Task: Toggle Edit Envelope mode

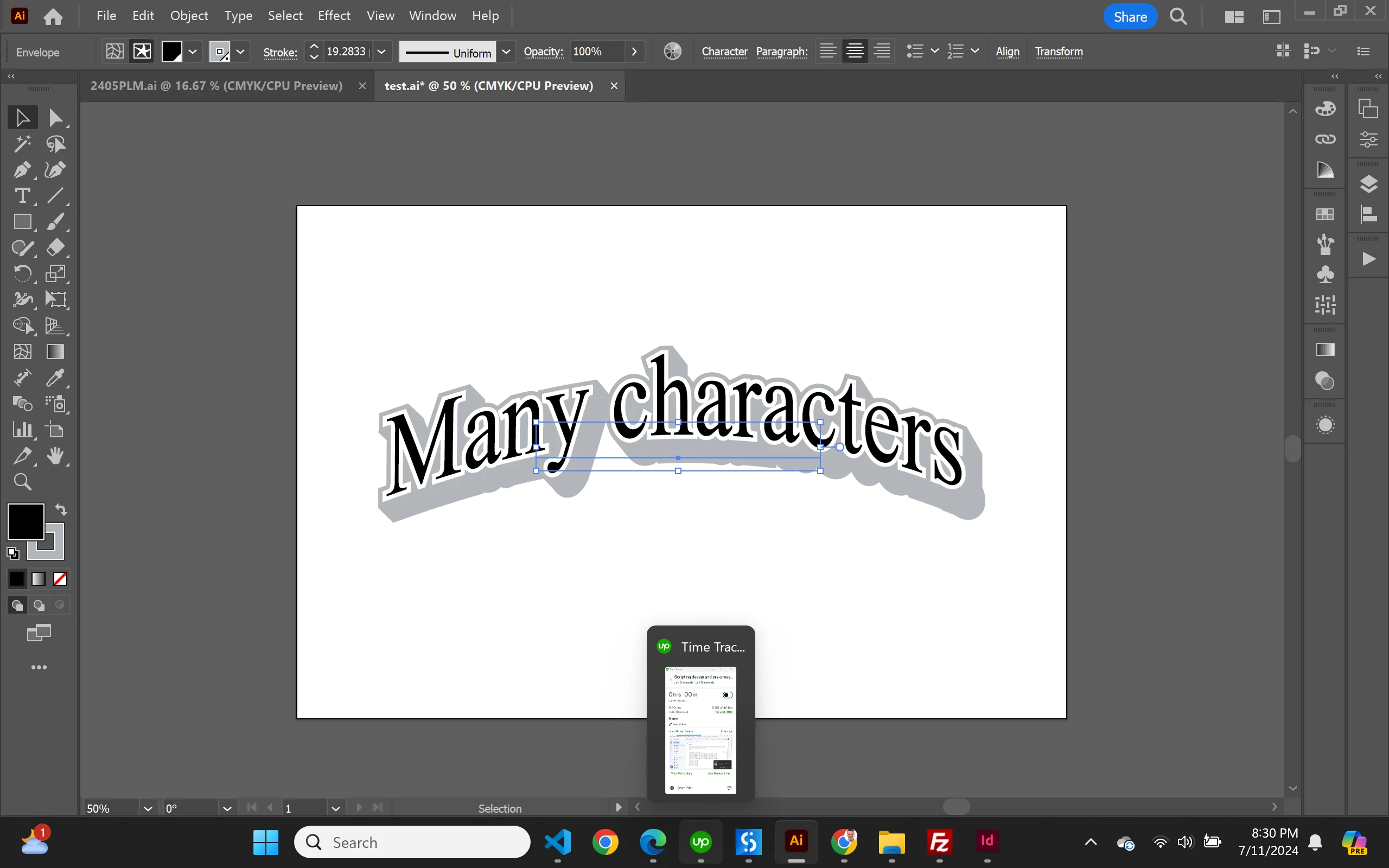Action: coord(114,52)
